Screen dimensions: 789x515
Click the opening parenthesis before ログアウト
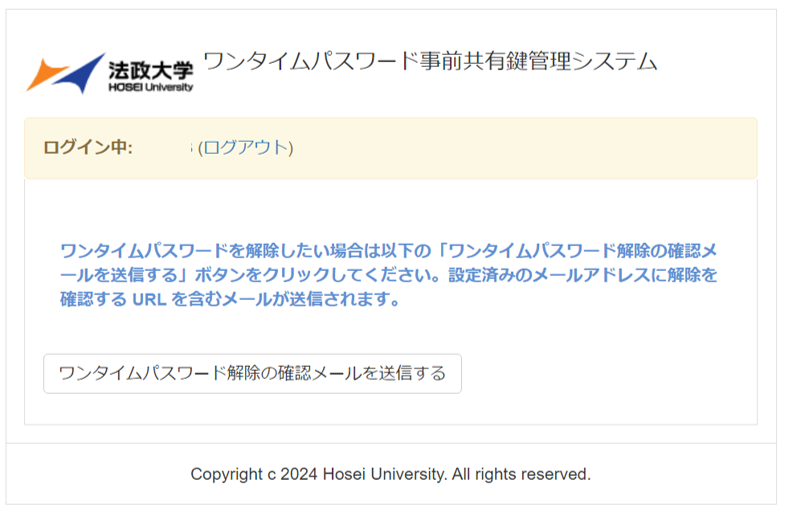200,148
